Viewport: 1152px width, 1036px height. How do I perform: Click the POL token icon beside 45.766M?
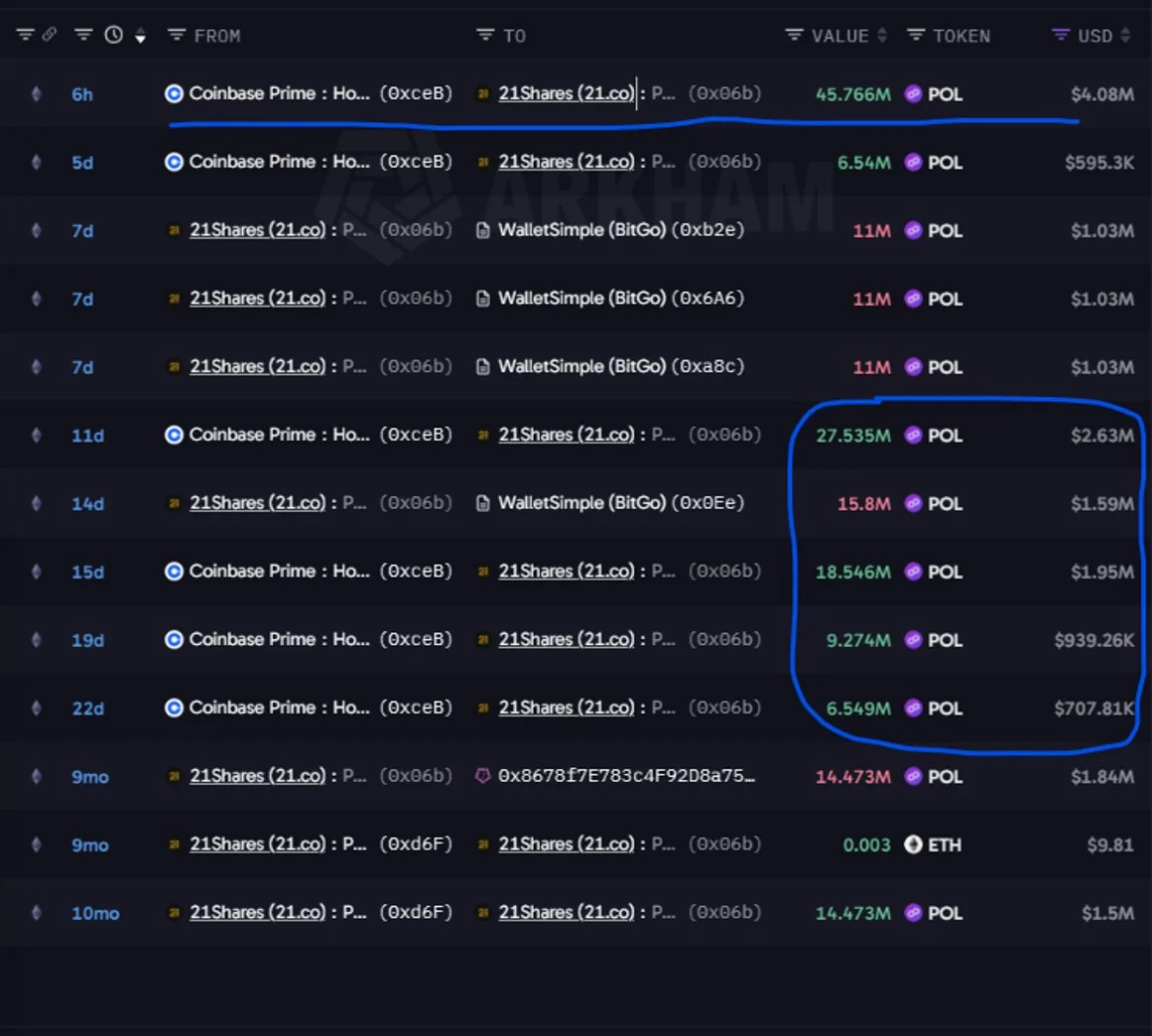[x=913, y=94]
